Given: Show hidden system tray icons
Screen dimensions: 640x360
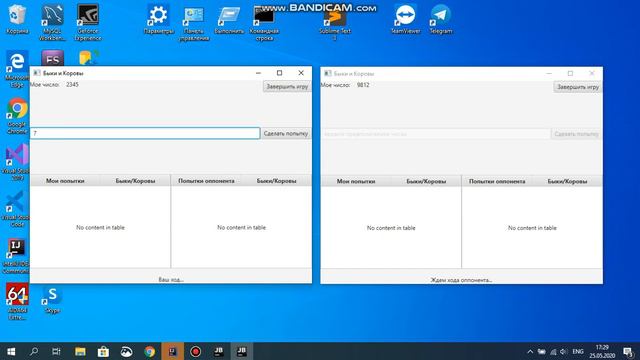Looking at the screenshot, I should point(530,351).
